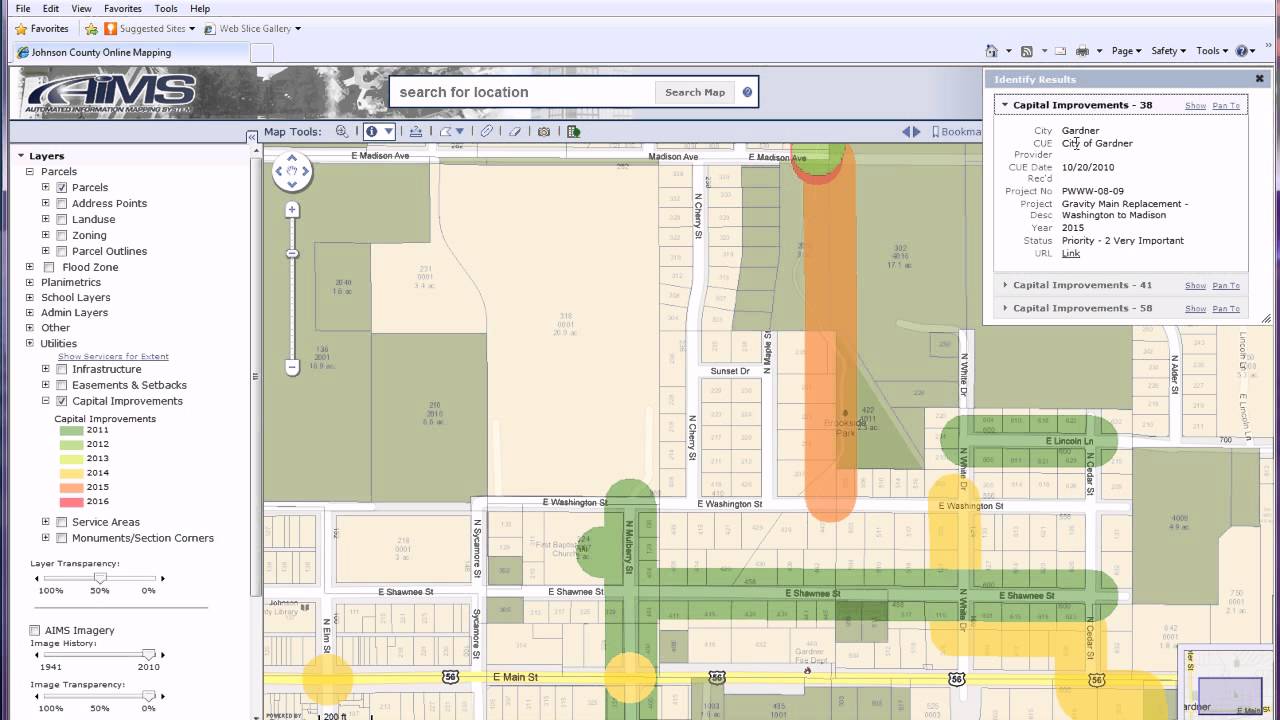The width and height of the screenshot is (1280, 720).
Task: Open the File menu
Action: [x=23, y=8]
